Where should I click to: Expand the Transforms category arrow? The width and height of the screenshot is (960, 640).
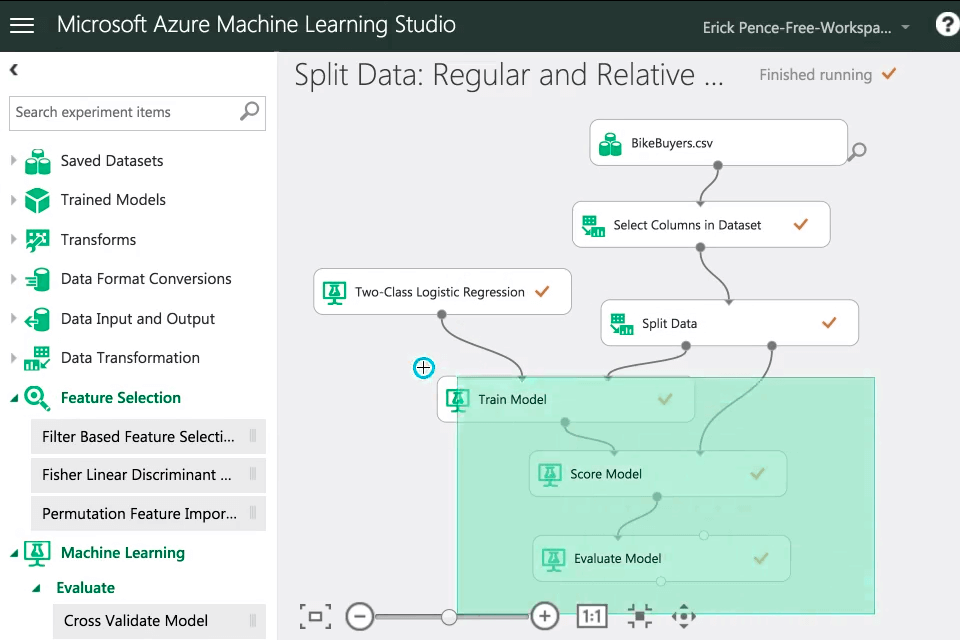(13, 239)
